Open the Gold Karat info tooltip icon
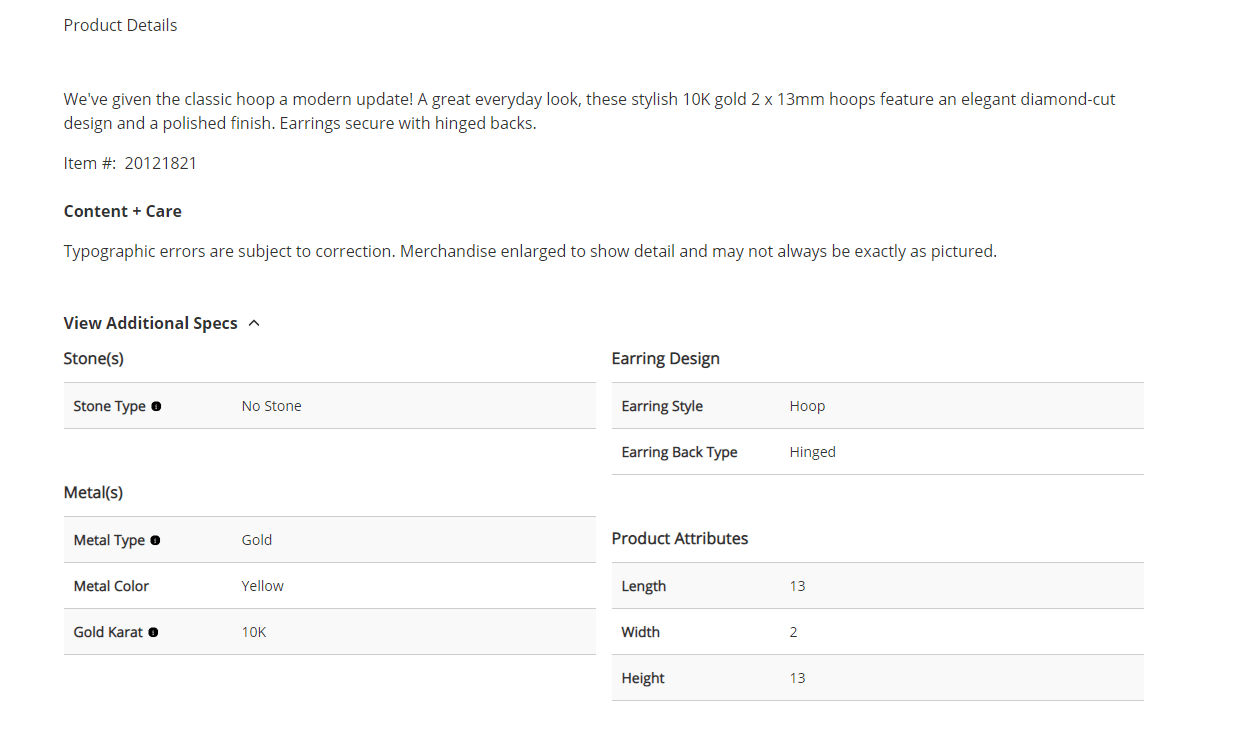1237x732 pixels. click(x=153, y=633)
